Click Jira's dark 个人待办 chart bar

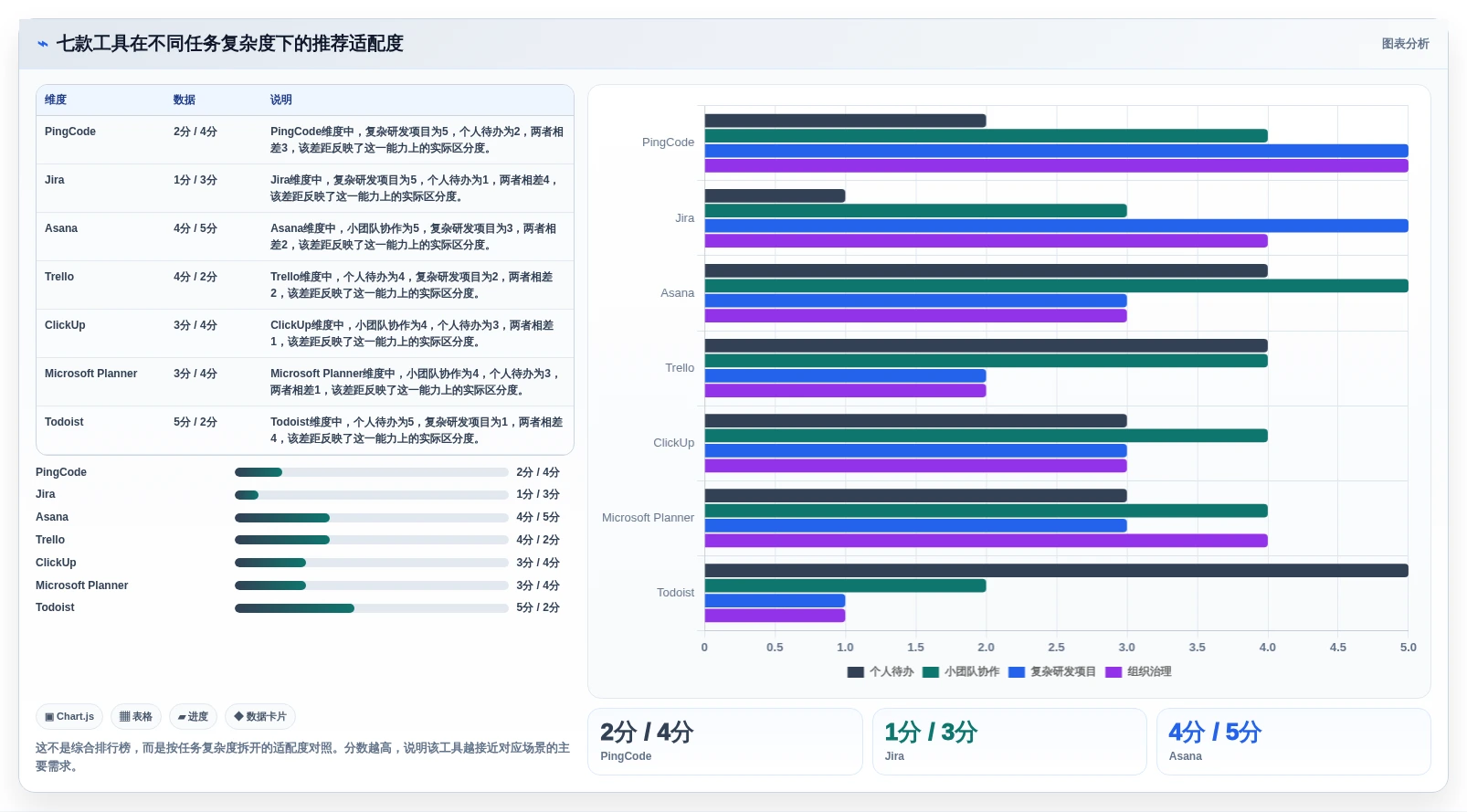coord(775,195)
